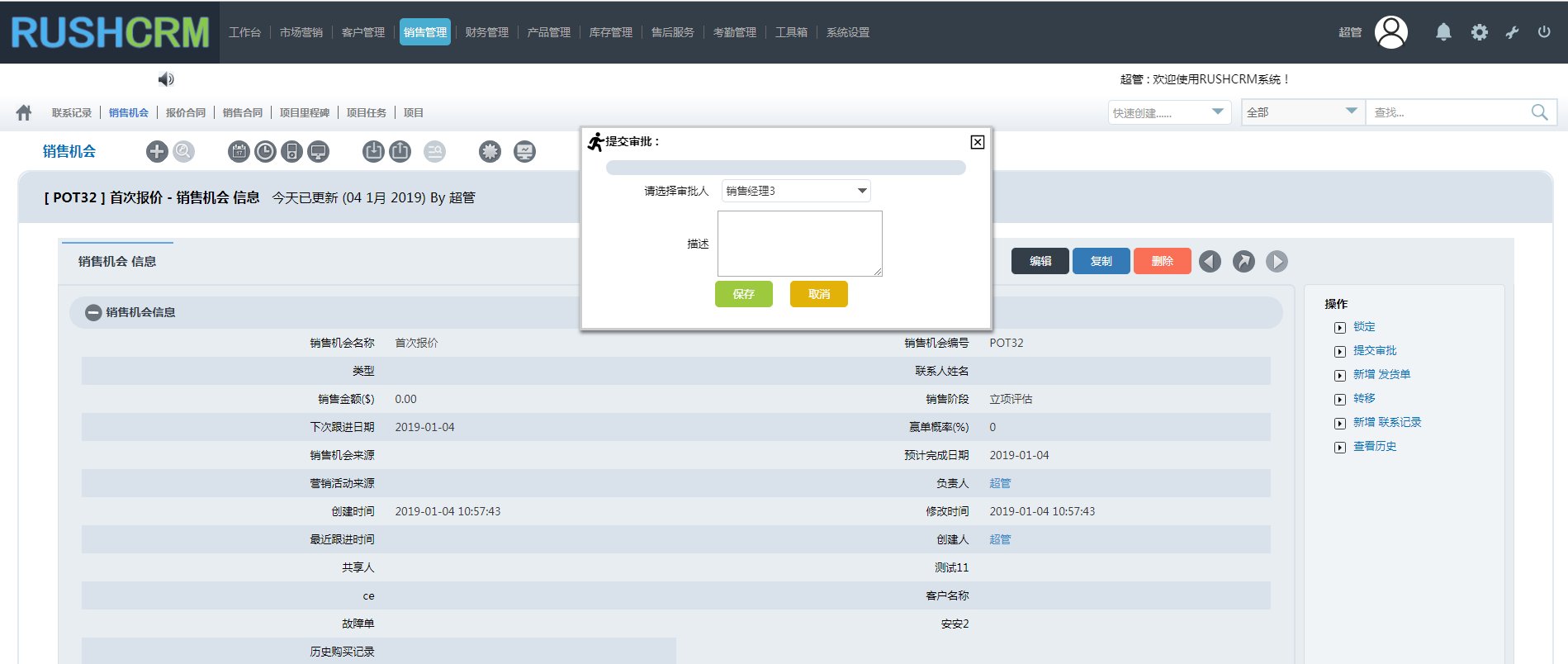Switch to the 报价合同 tab
Screen dimensions: 1568x664
[x=185, y=112]
